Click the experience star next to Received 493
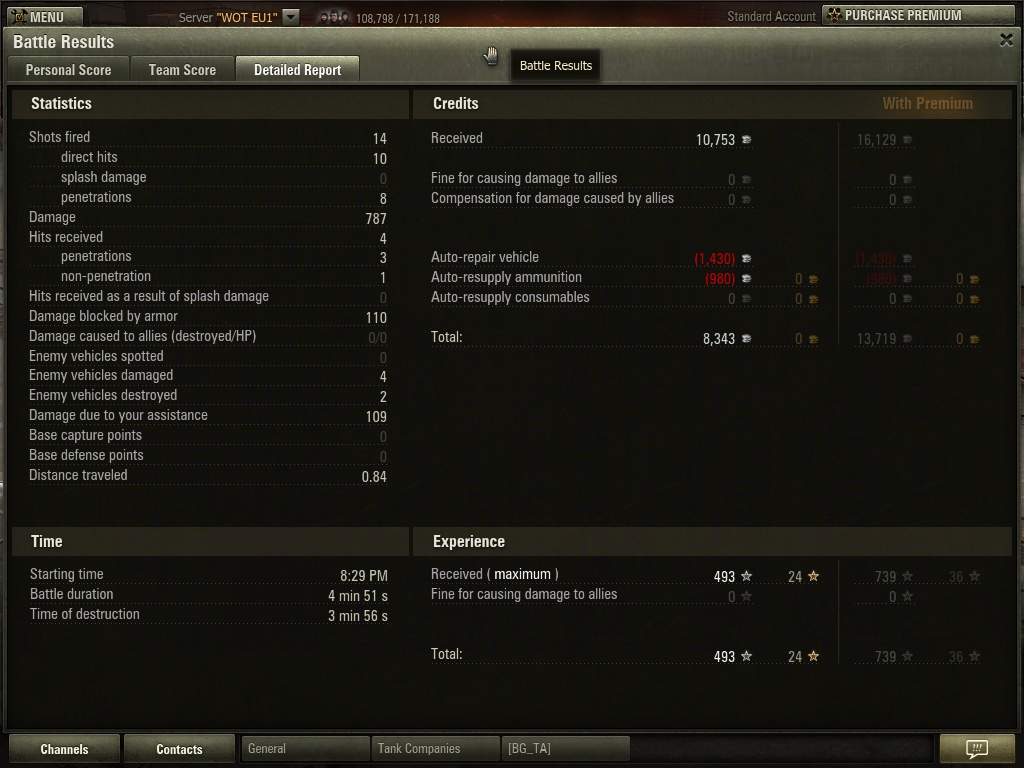 [746, 576]
